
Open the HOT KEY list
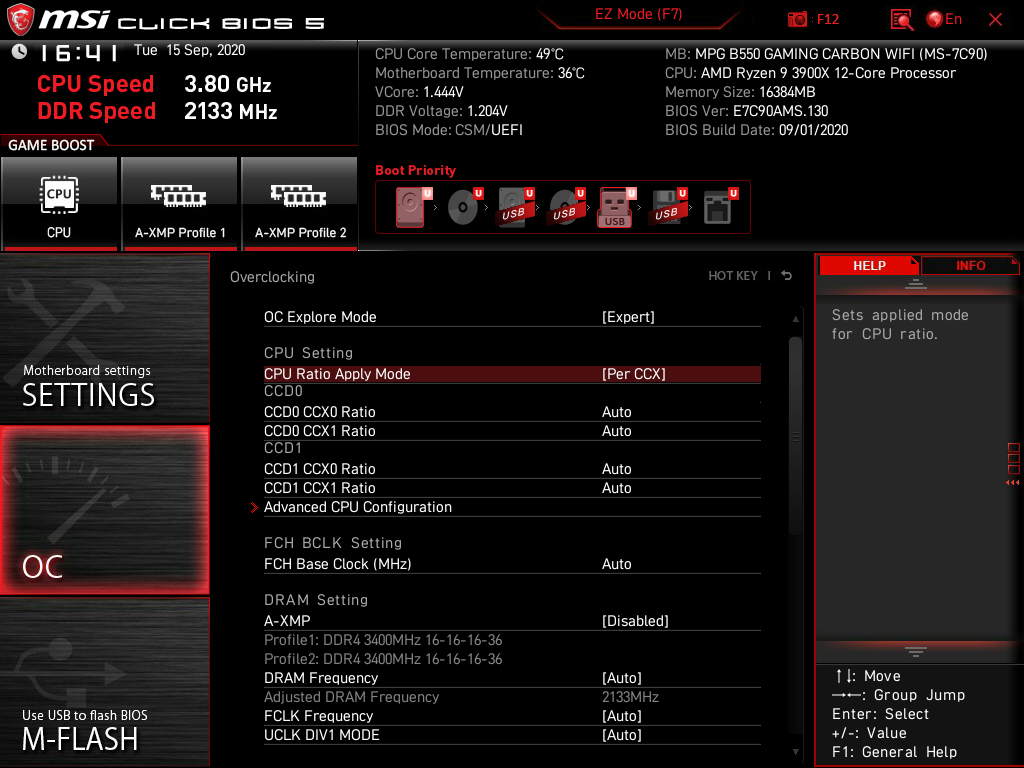[x=733, y=276]
